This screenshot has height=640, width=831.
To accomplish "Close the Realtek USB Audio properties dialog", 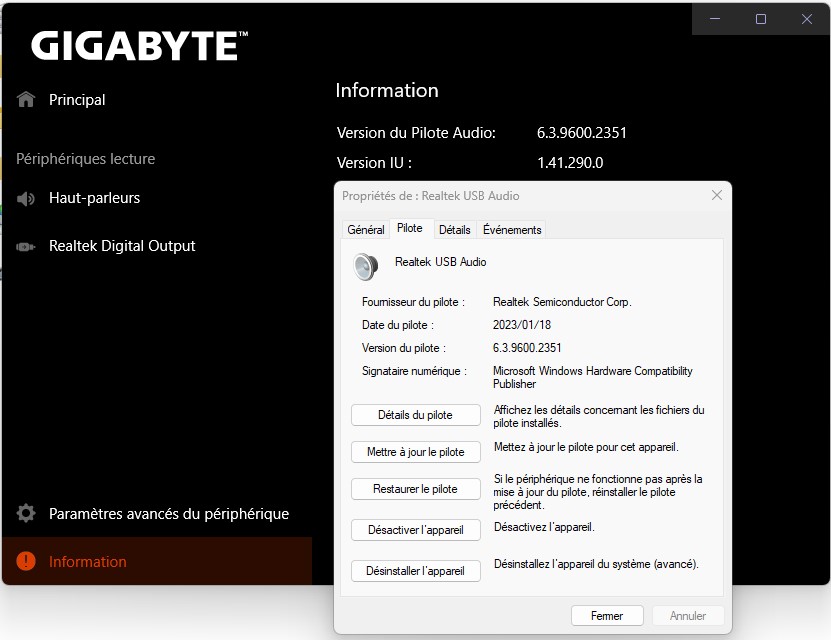I will coord(716,196).
